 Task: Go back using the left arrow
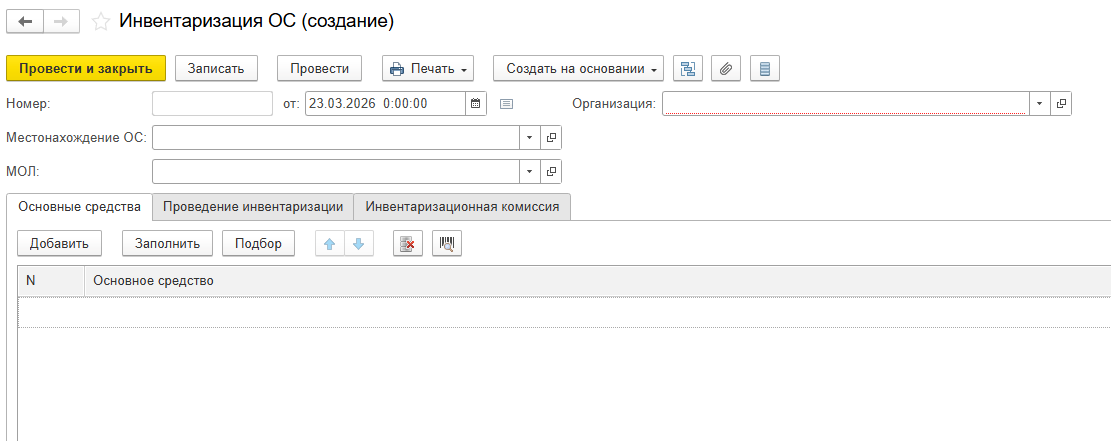[x=25, y=21]
